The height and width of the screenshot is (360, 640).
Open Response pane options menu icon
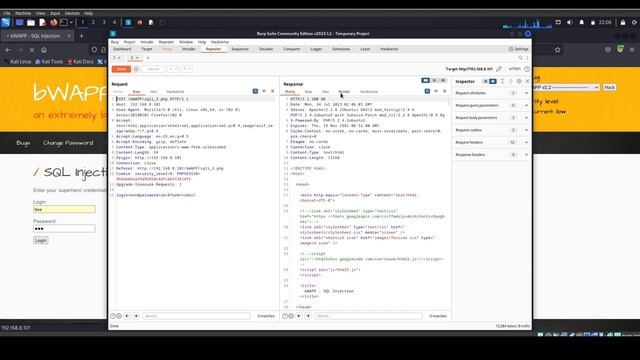pos(444,91)
